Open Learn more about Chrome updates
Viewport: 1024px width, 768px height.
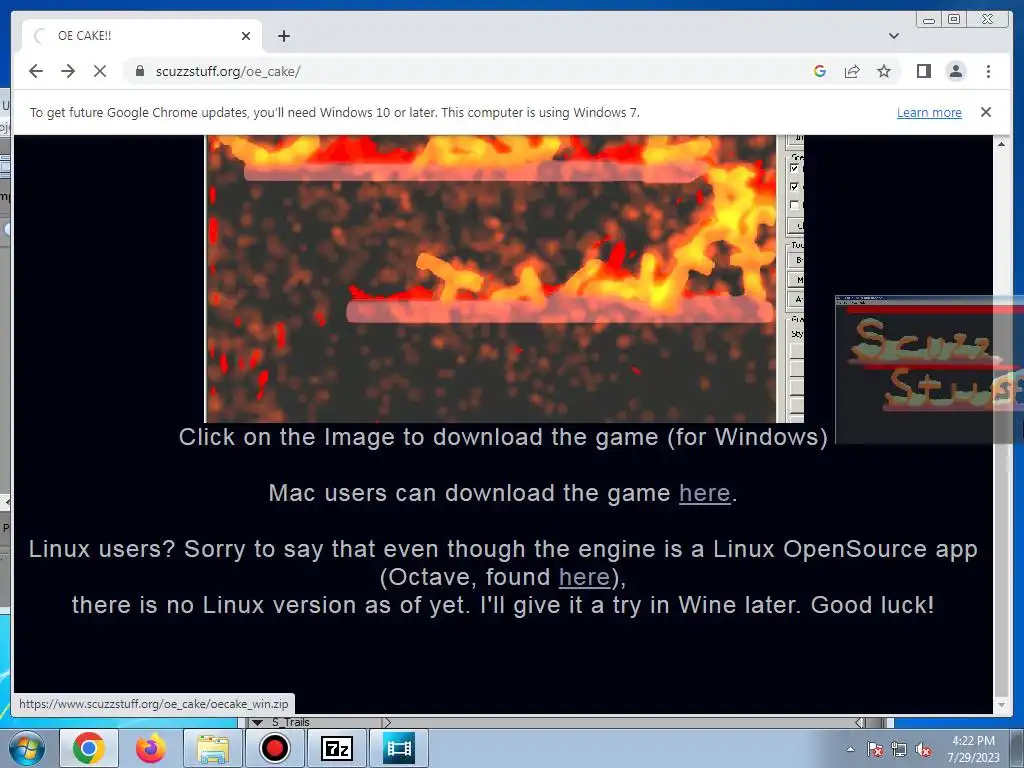[929, 112]
